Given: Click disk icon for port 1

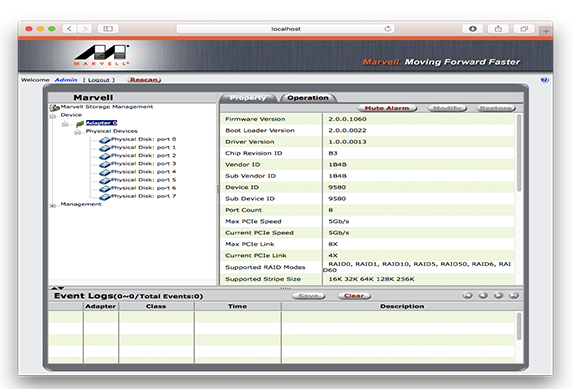Looking at the screenshot, I should [105, 148].
